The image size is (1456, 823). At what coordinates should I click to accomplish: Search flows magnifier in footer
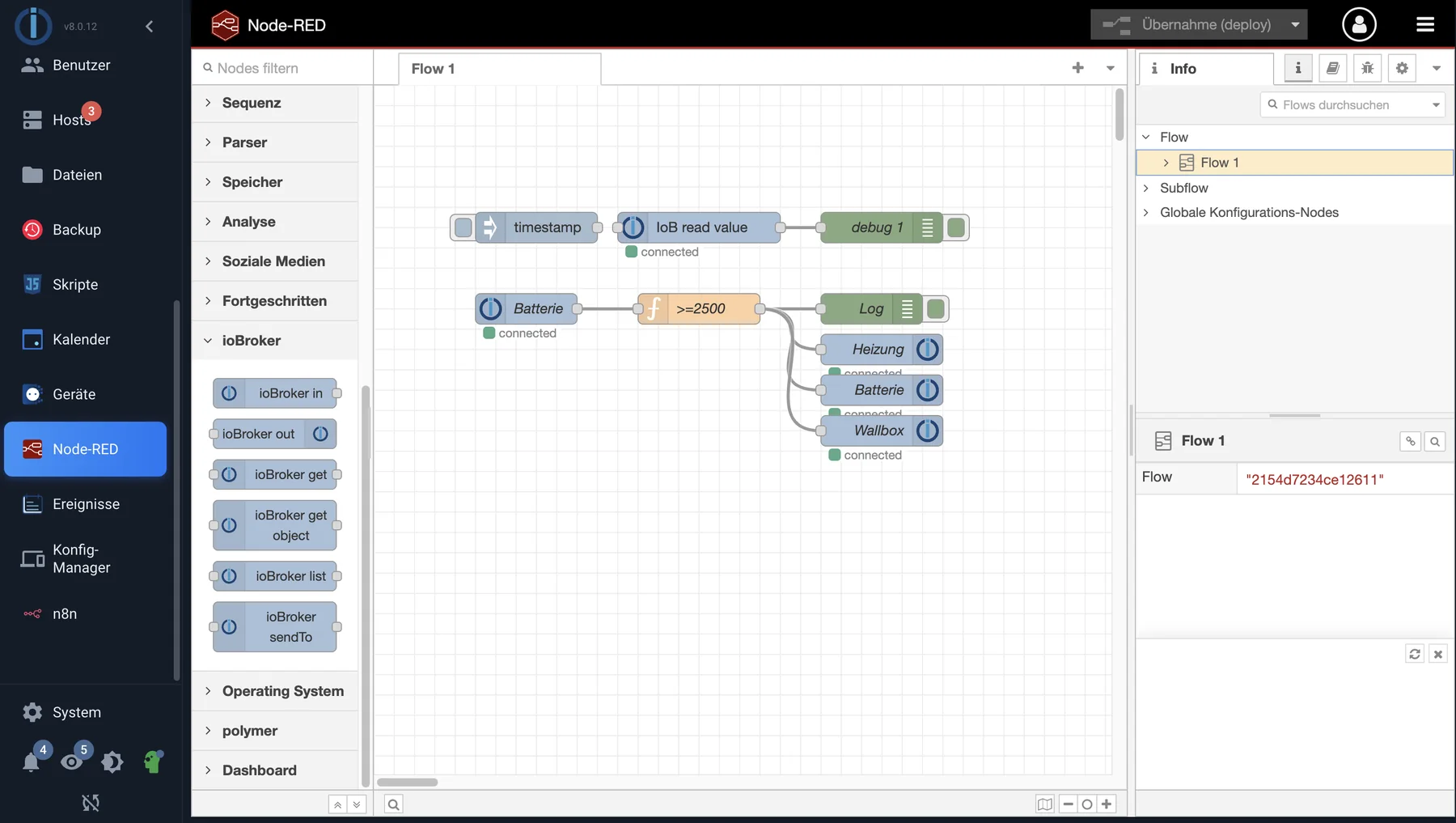[393, 804]
